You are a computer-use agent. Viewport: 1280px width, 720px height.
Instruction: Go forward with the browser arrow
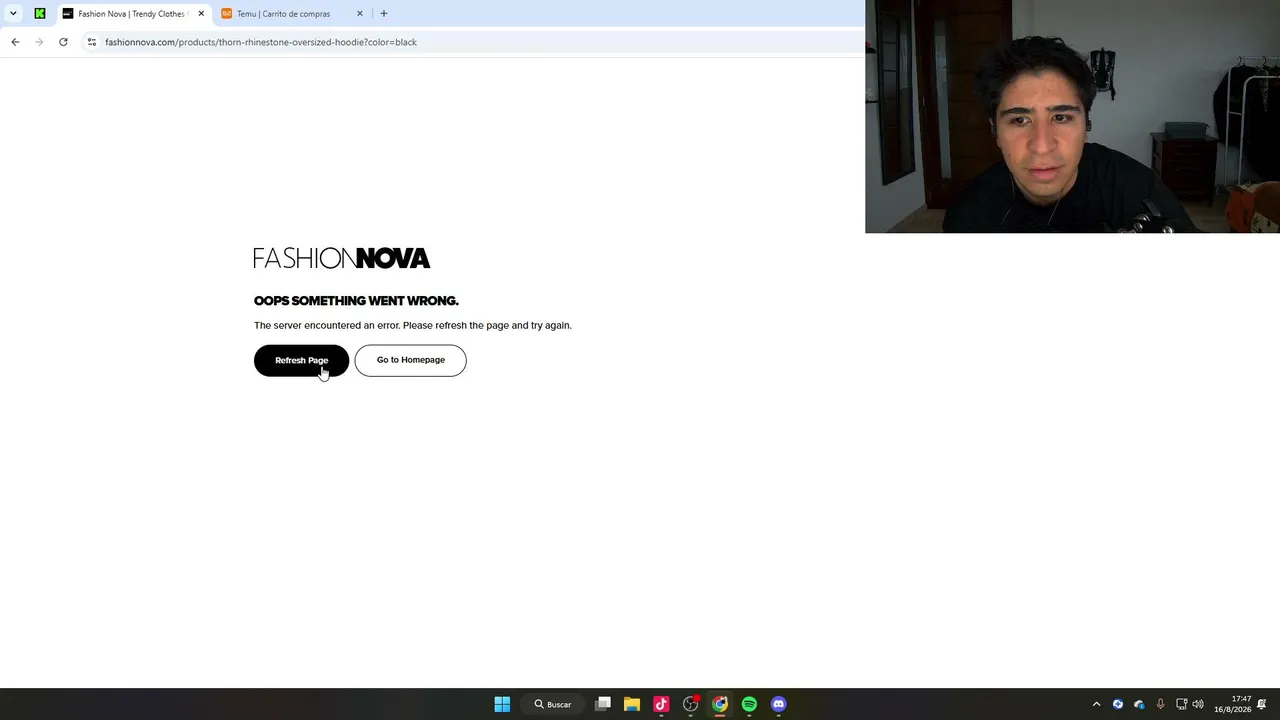point(39,42)
